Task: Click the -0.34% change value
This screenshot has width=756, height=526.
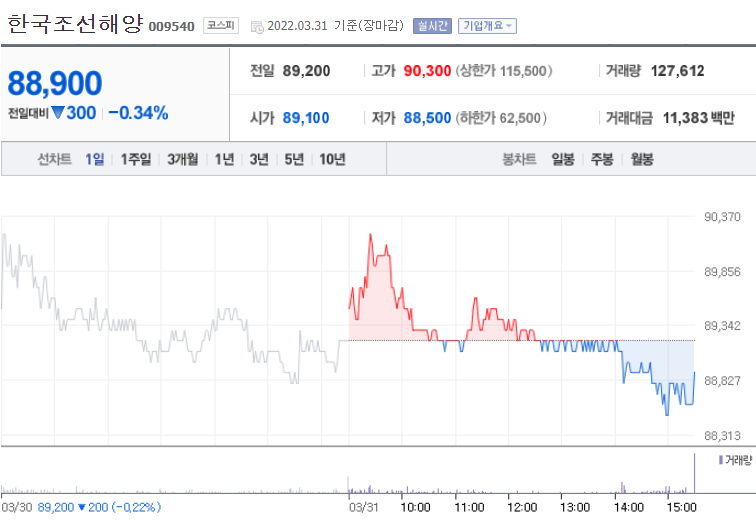Action: pyautogui.click(x=138, y=113)
